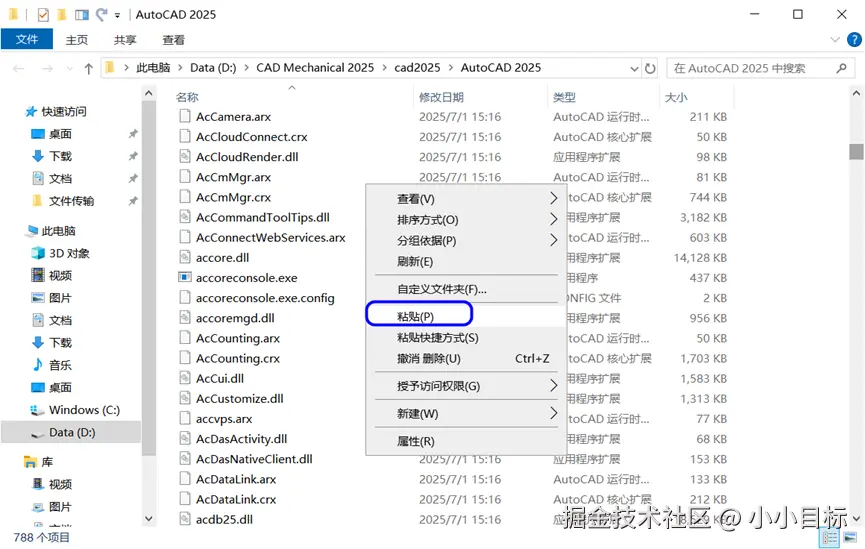
Task: Choose 自定义文件夹(F)... from context menu
Action: (466, 289)
